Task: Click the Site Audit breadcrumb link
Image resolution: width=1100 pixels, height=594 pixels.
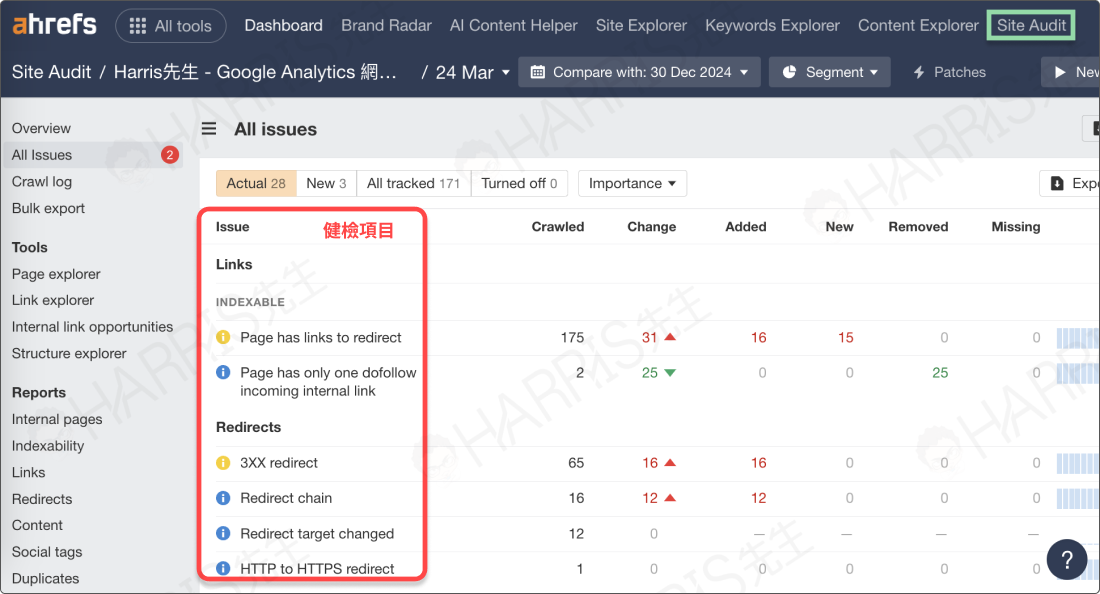Action: [51, 72]
